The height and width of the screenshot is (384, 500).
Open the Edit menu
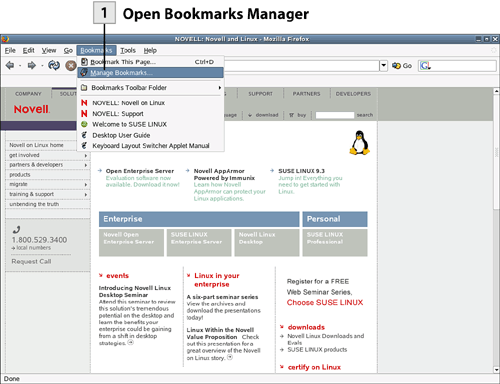(28, 50)
